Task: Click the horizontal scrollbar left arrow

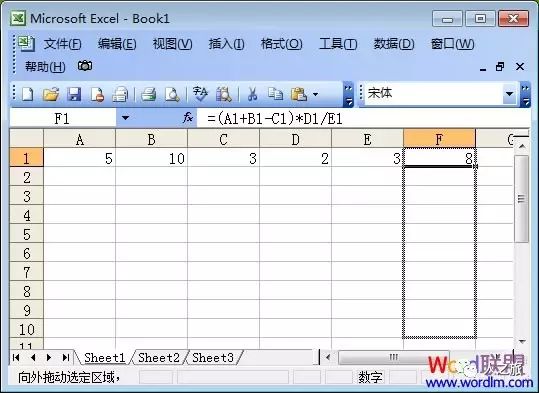Action: (x=328, y=358)
